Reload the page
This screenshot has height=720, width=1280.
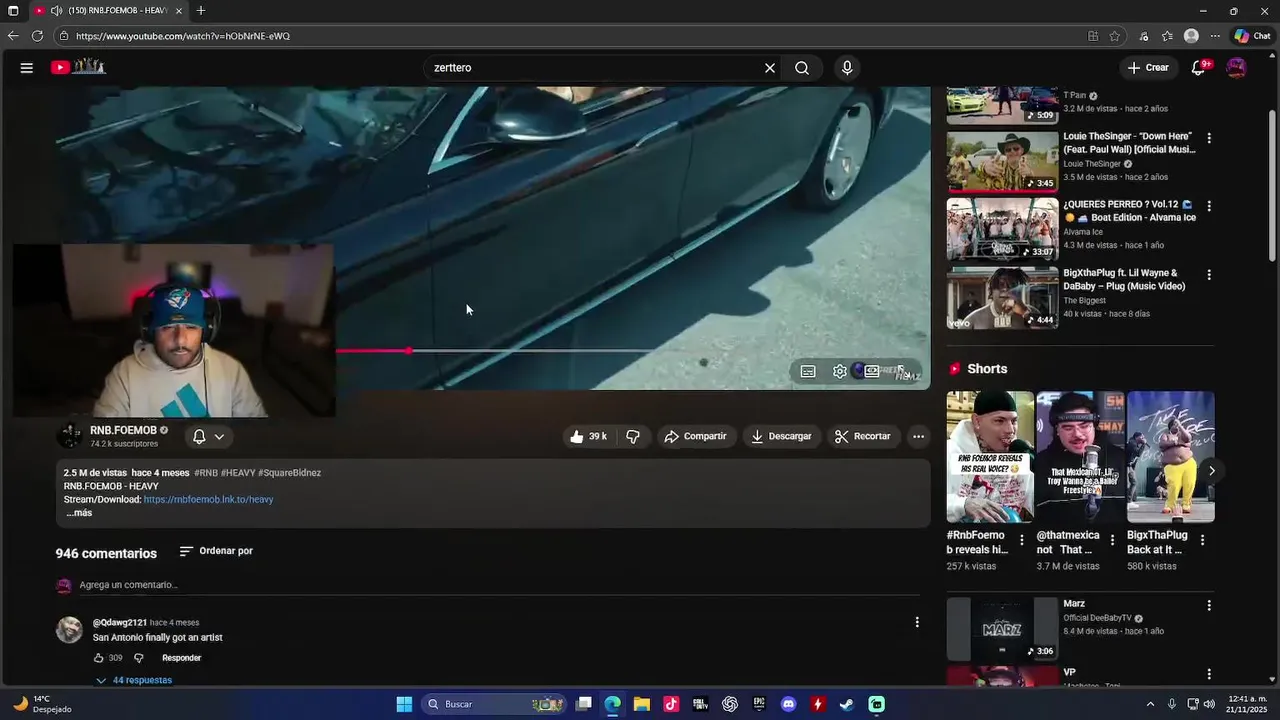37,36
